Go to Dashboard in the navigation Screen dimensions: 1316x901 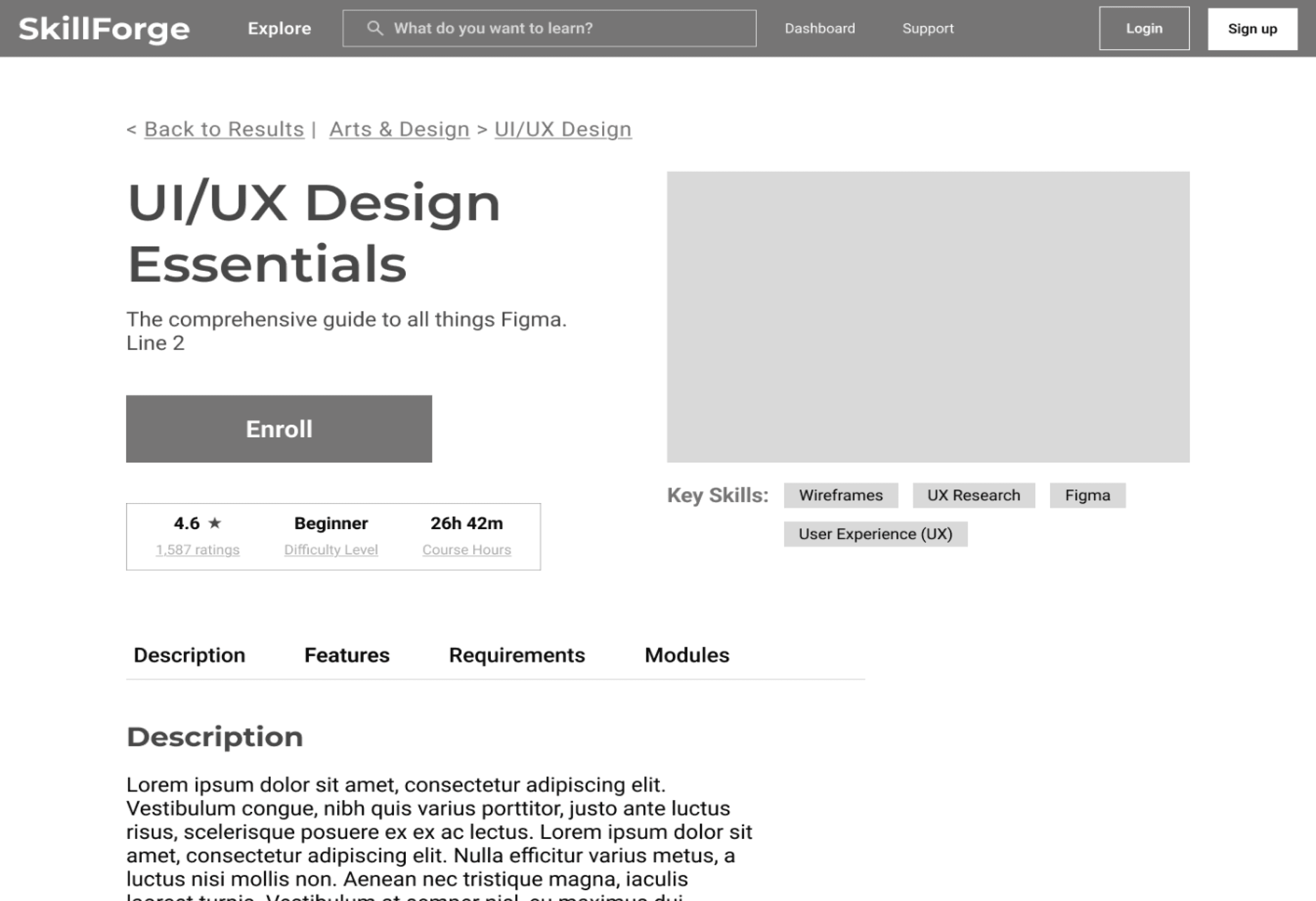pos(819,28)
